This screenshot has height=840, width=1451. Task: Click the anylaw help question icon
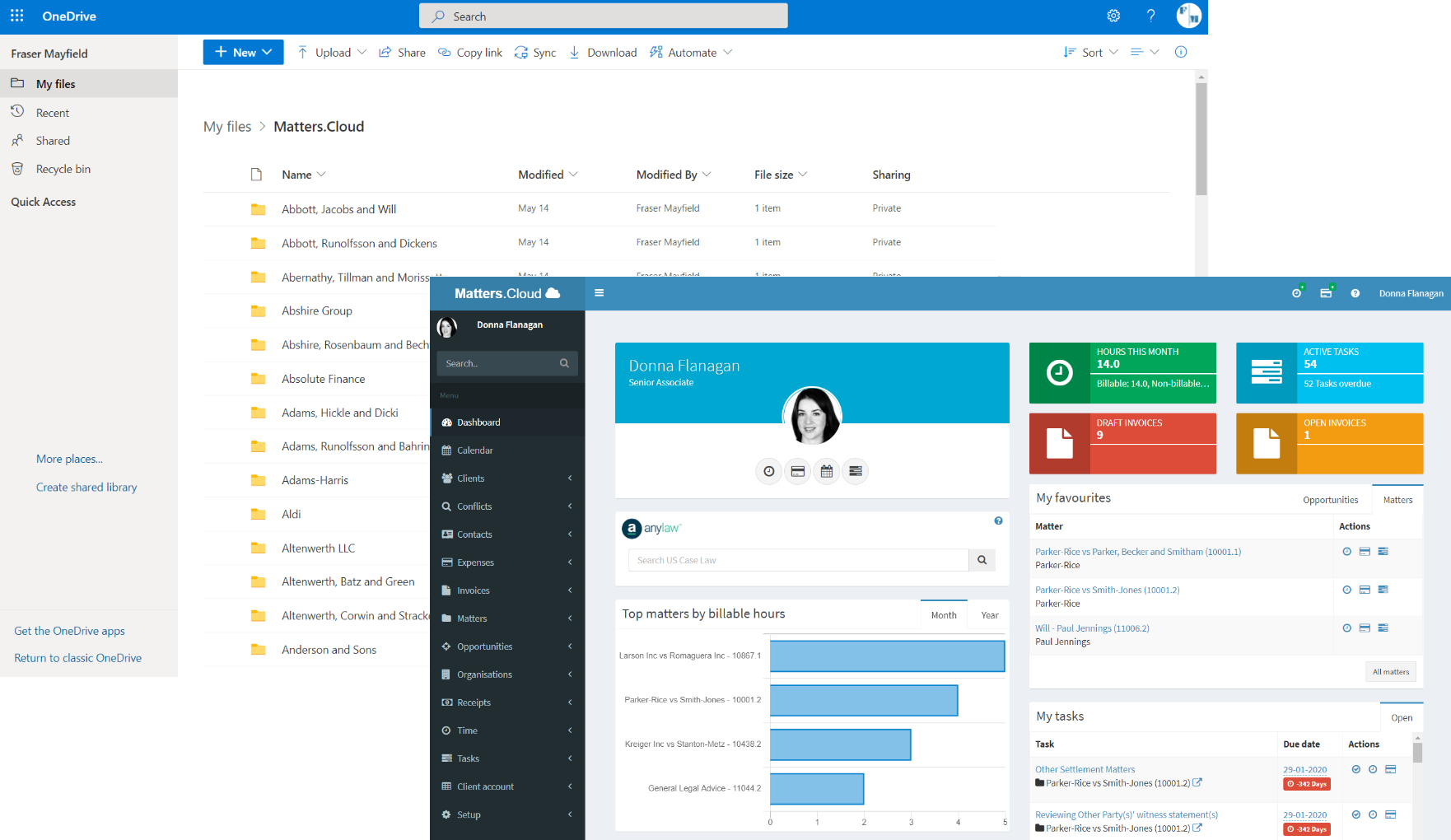[x=998, y=520]
